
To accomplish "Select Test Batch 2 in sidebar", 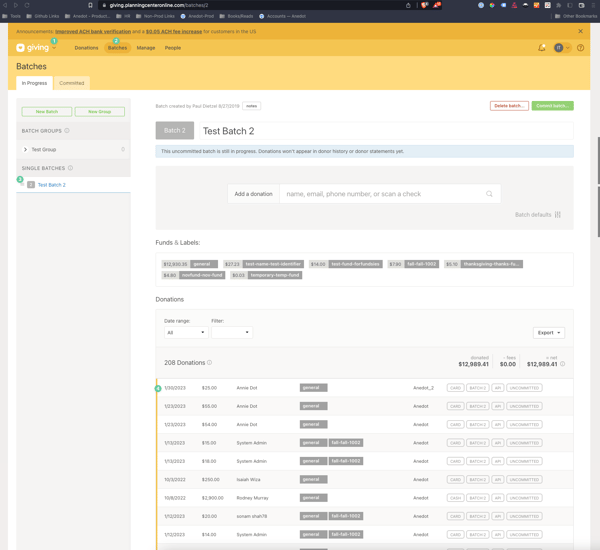I will tap(52, 185).
